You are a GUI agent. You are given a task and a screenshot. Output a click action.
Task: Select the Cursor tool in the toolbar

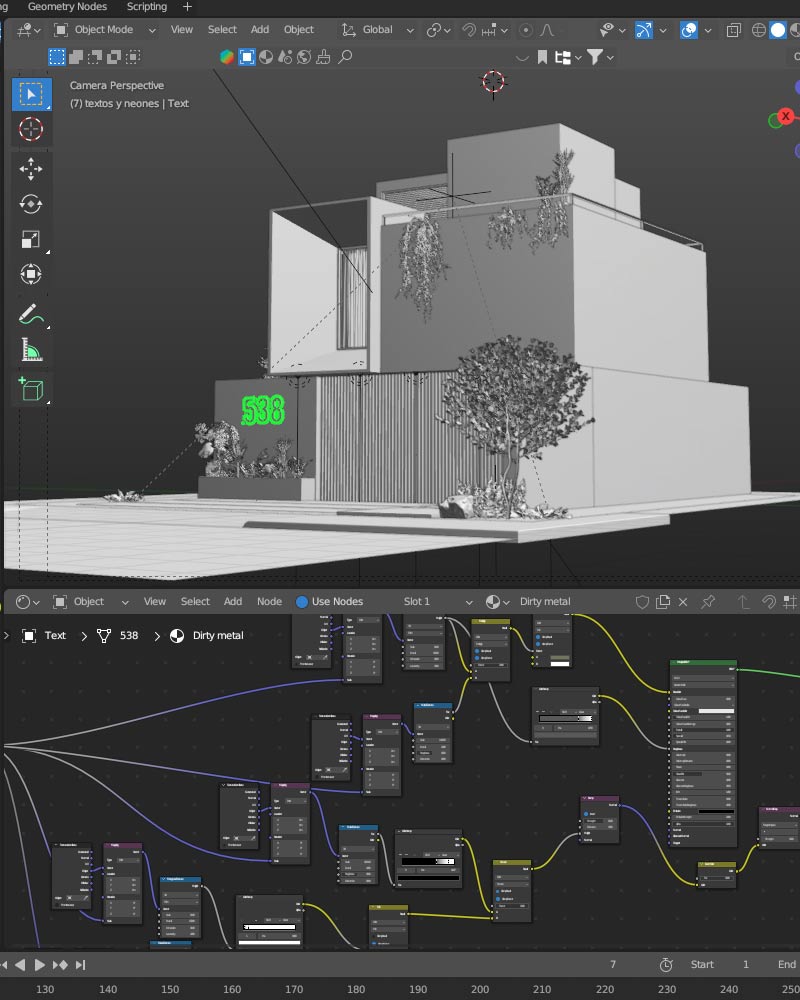click(31, 129)
